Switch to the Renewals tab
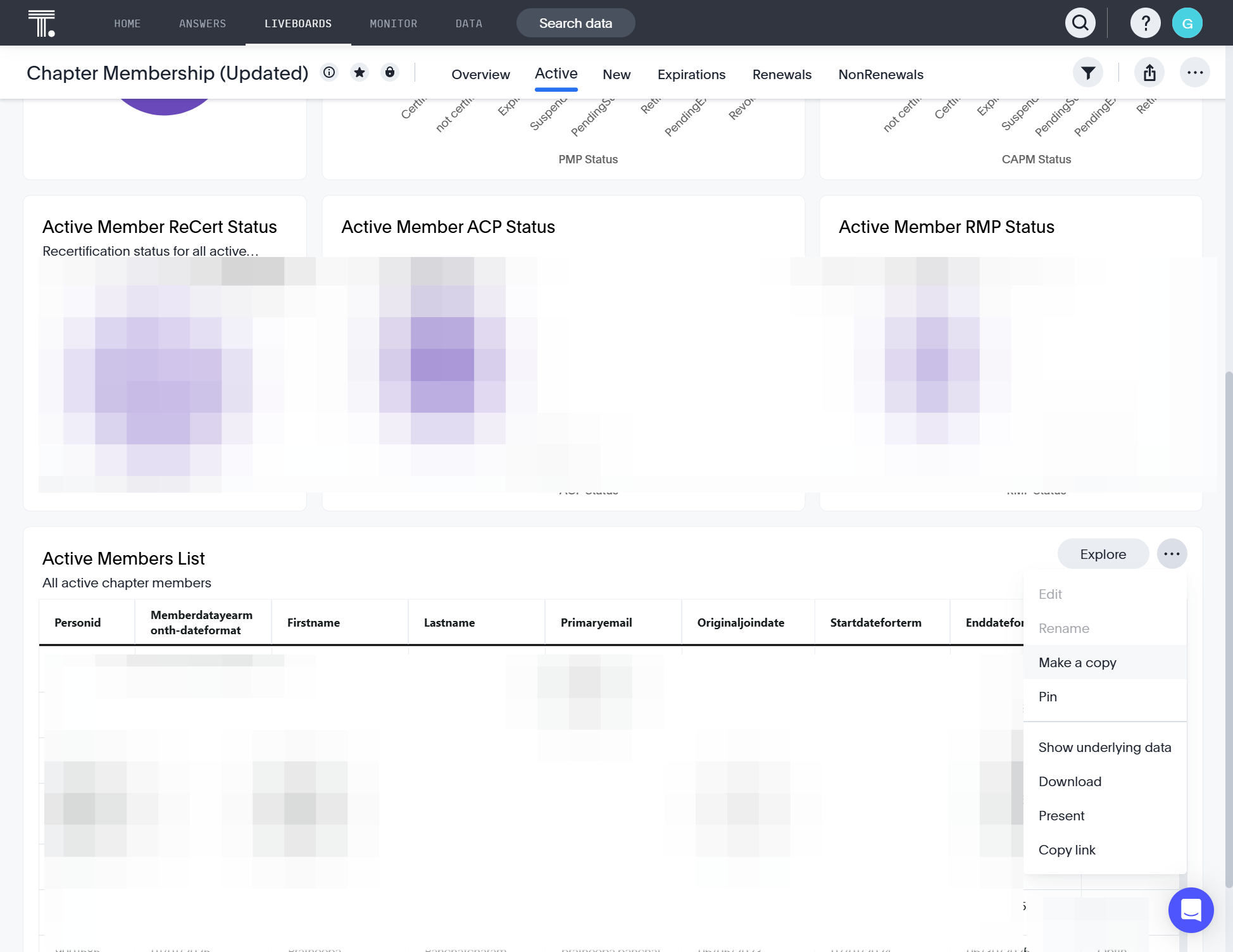The width and height of the screenshot is (1233, 952). tap(782, 74)
